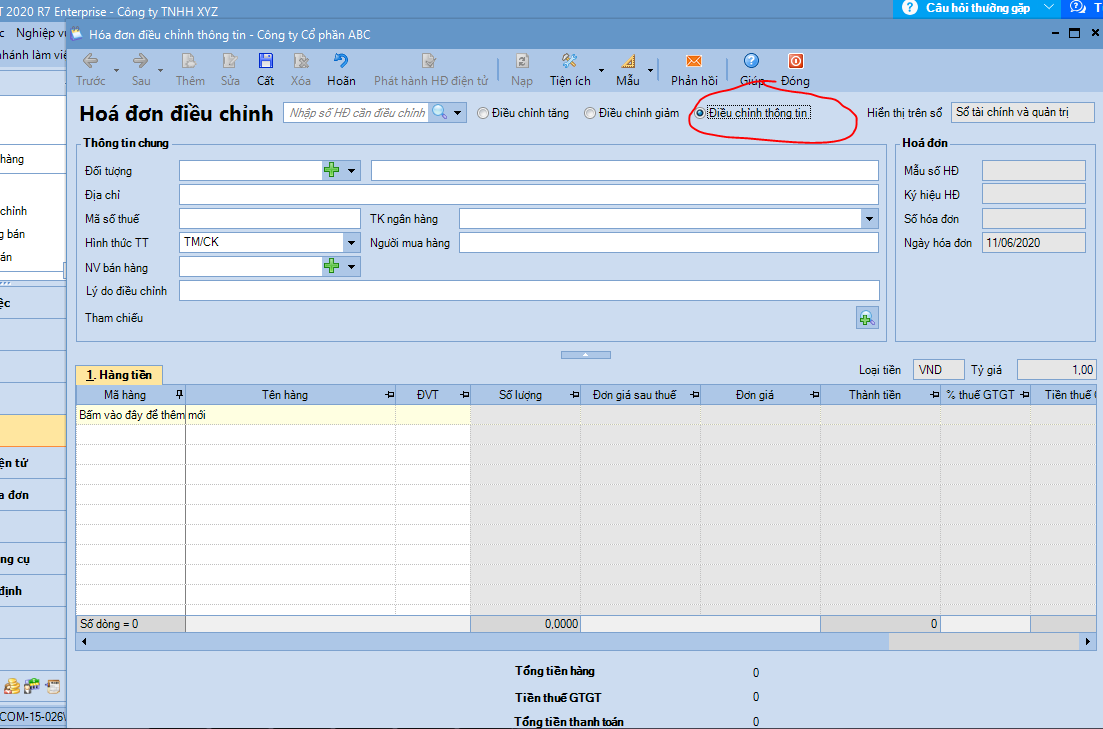Image resolution: width=1103 pixels, height=729 pixels.
Task: Click the Tham chiếu add reference icon
Action: 867,318
